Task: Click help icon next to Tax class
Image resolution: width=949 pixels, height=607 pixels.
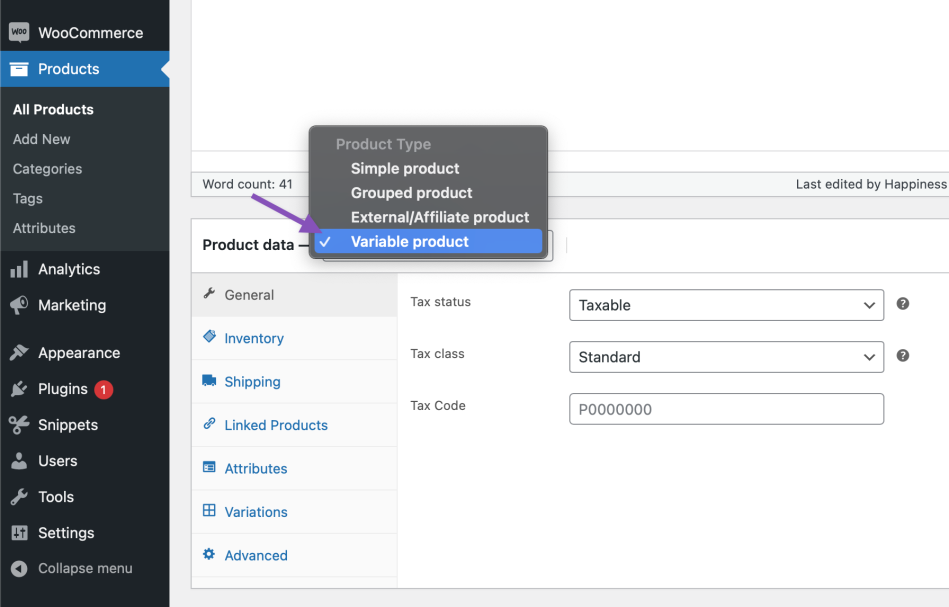Action: coord(903,355)
